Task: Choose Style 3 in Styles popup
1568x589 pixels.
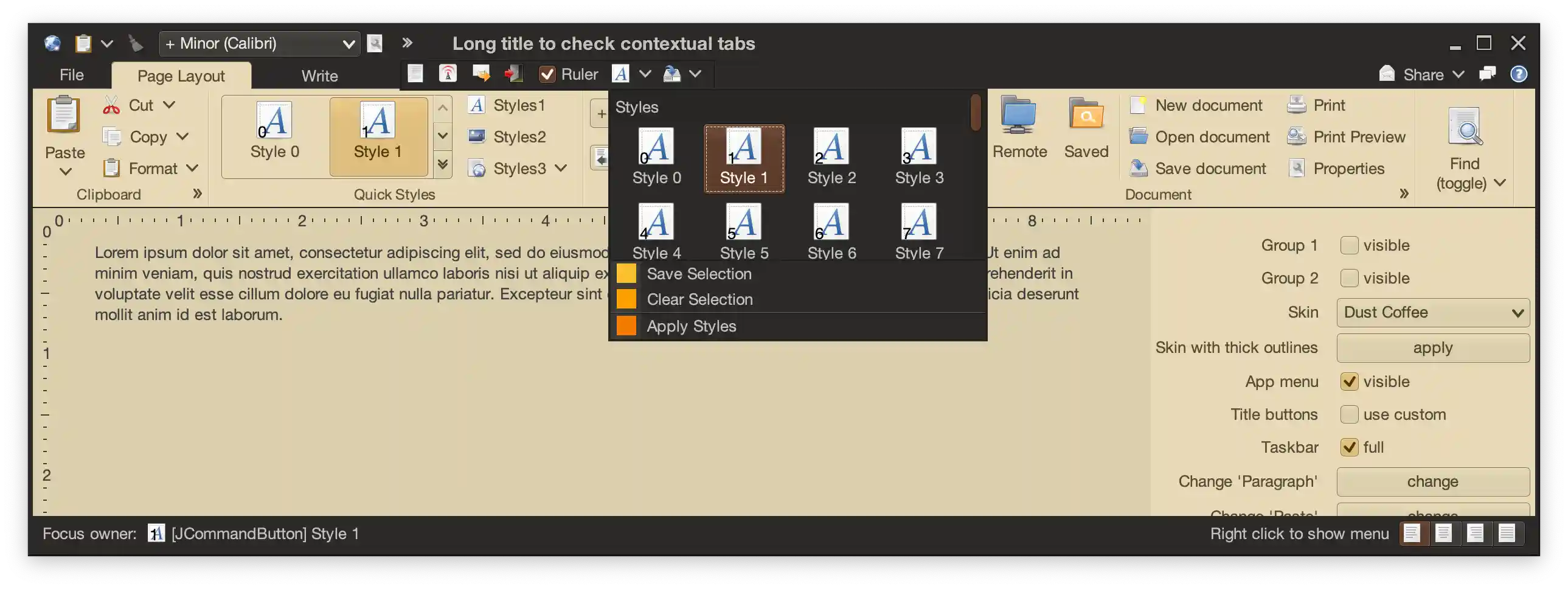Action: click(x=919, y=159)
